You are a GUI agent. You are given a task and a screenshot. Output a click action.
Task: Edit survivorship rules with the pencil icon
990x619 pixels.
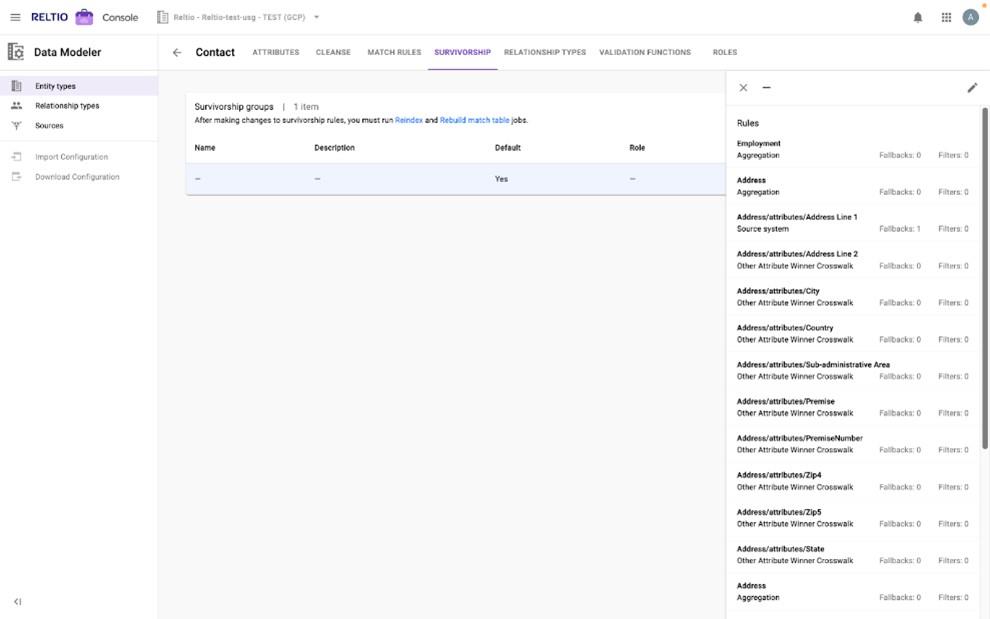tap(972, 88)
